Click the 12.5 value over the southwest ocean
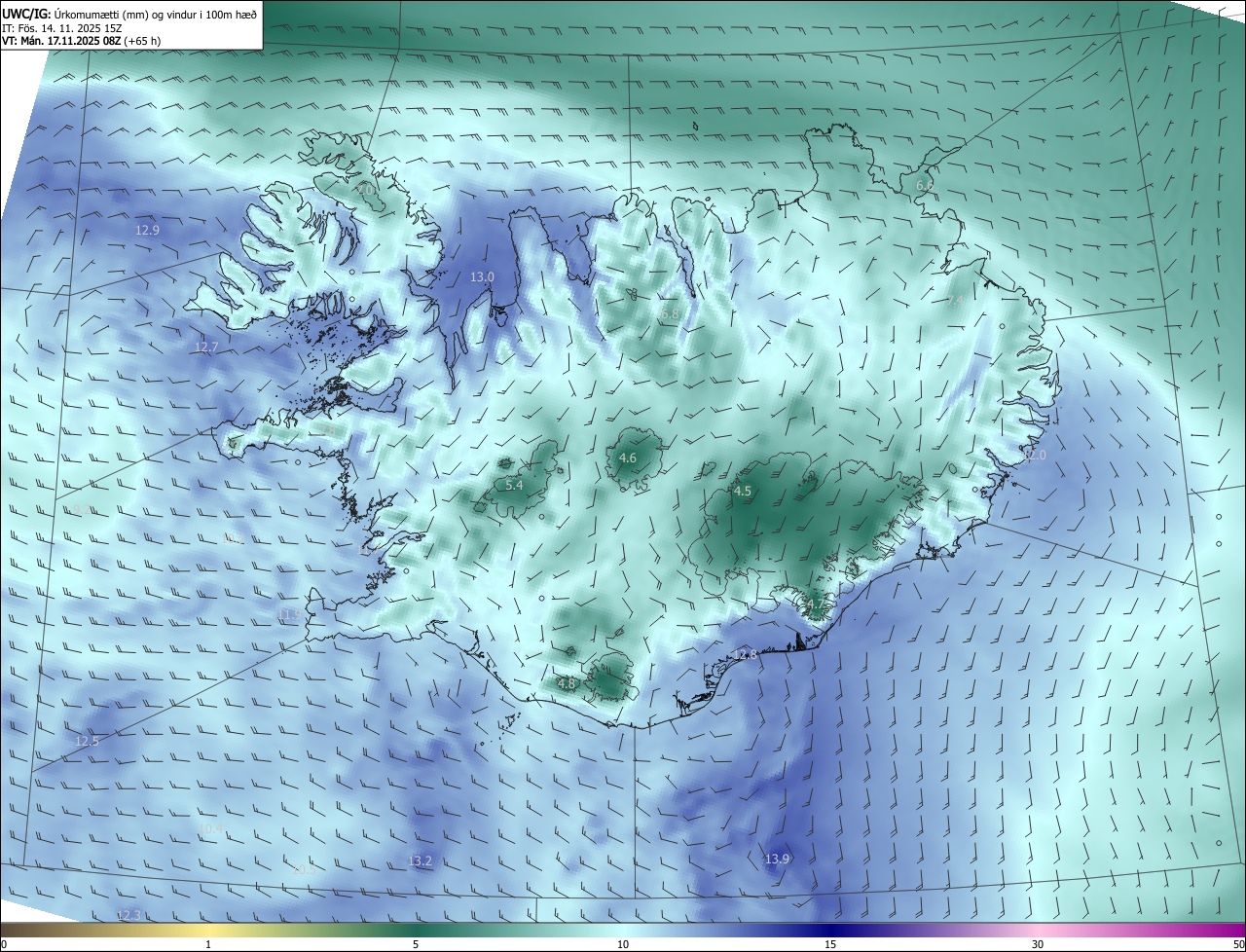The height and width of the screenshot is (952, 1246). [x=87, y=741]
